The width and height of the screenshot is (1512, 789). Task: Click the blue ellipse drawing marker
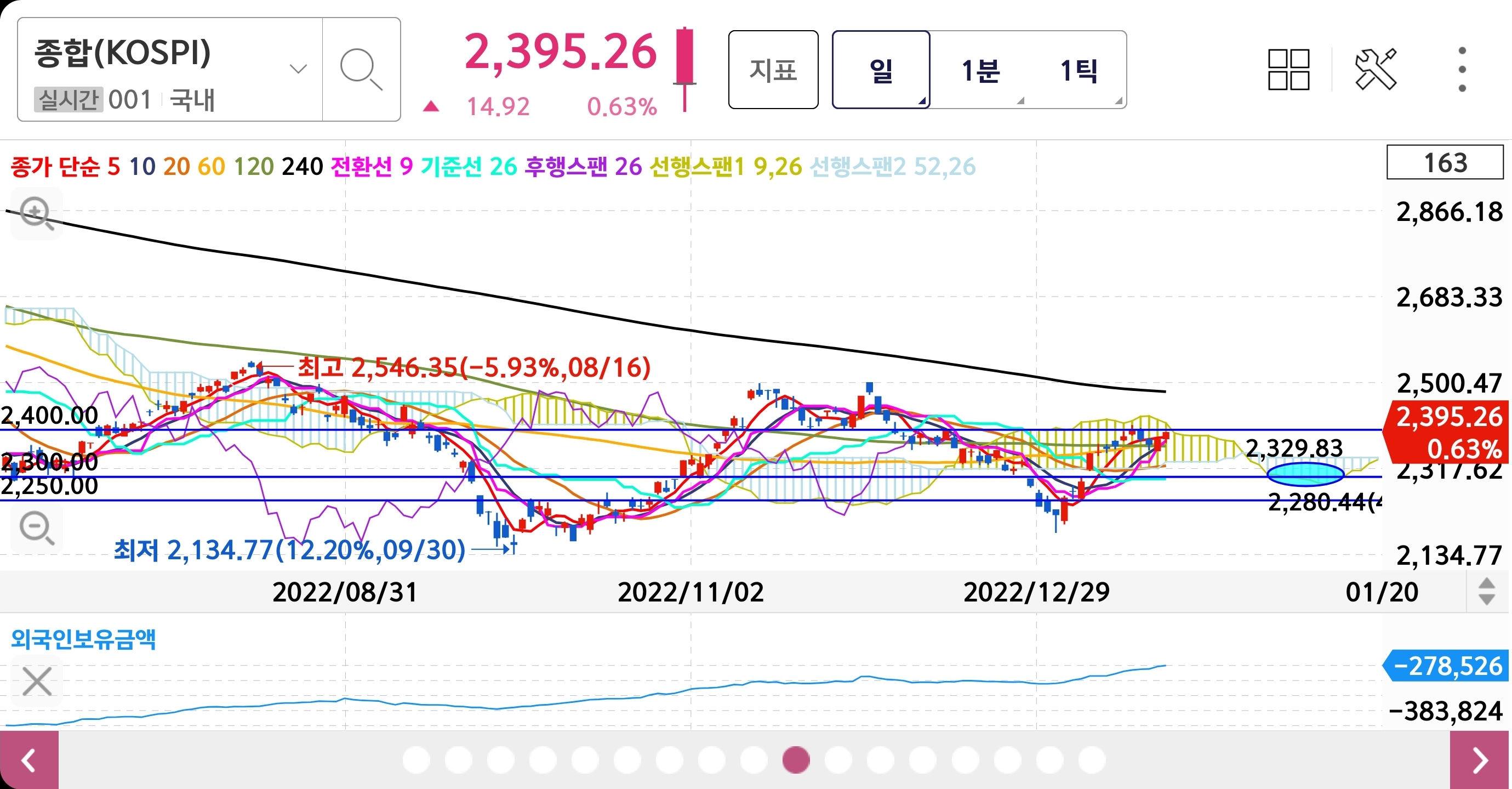[1305, 473]
